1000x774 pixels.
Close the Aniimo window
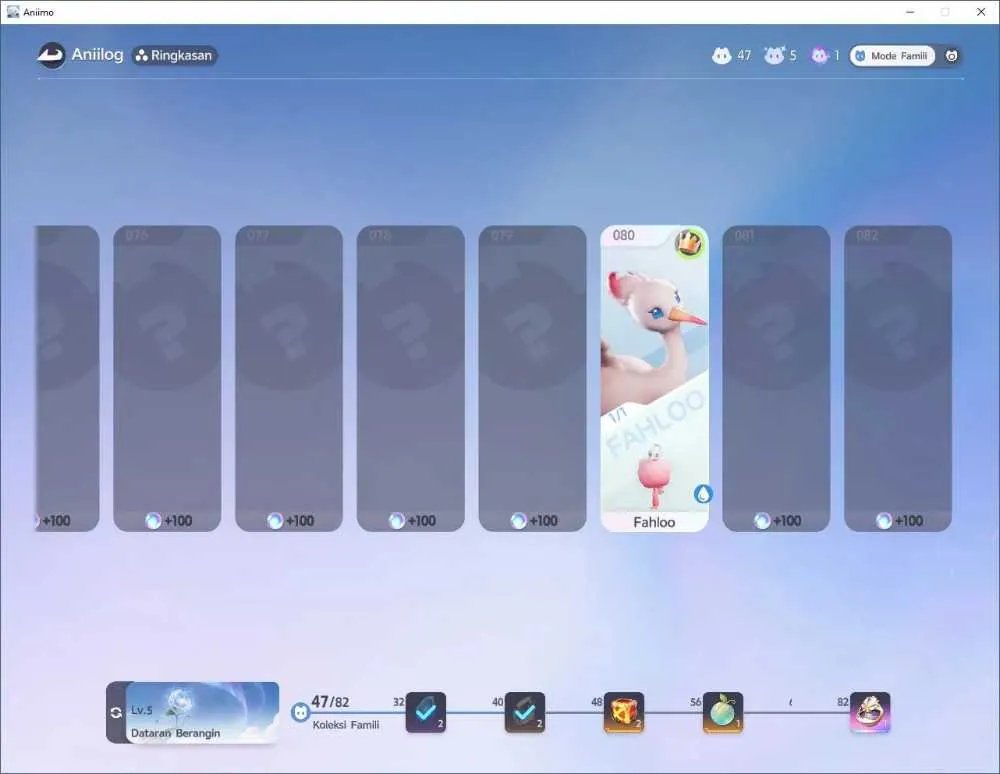981,12
